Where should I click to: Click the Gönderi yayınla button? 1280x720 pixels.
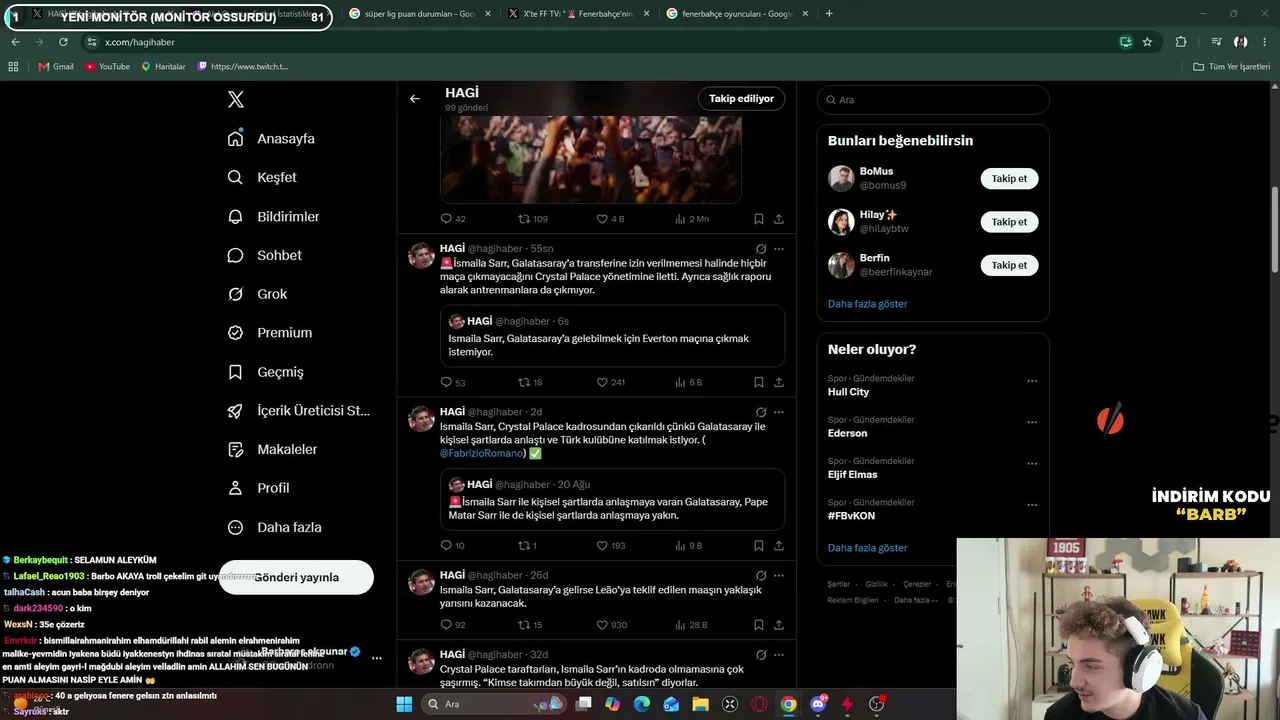296,577
